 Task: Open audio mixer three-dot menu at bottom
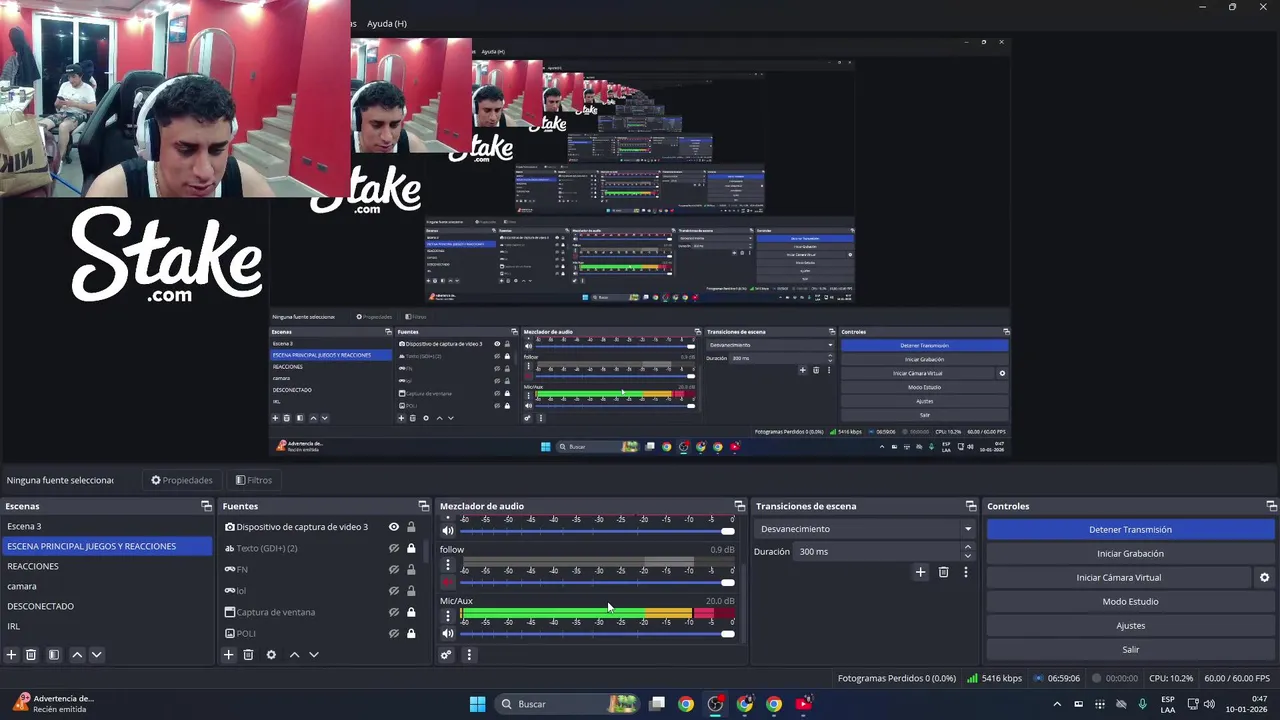click(469, 655)
